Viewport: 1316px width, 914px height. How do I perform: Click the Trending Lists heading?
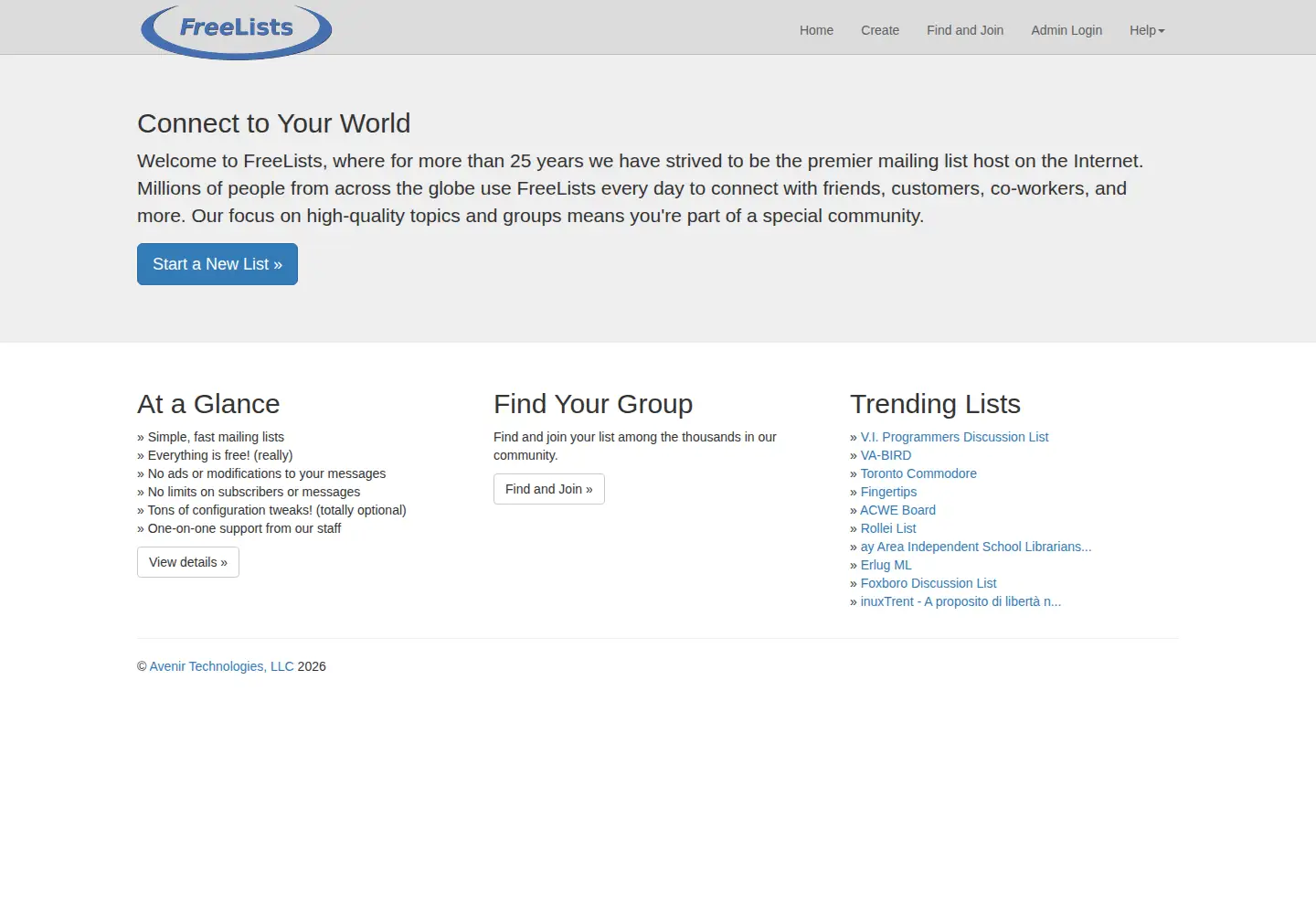click(935, 404)
